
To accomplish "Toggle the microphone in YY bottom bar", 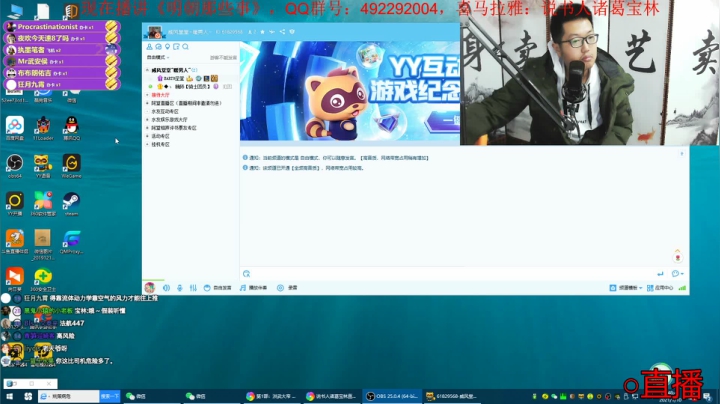I will click(180, 288).
